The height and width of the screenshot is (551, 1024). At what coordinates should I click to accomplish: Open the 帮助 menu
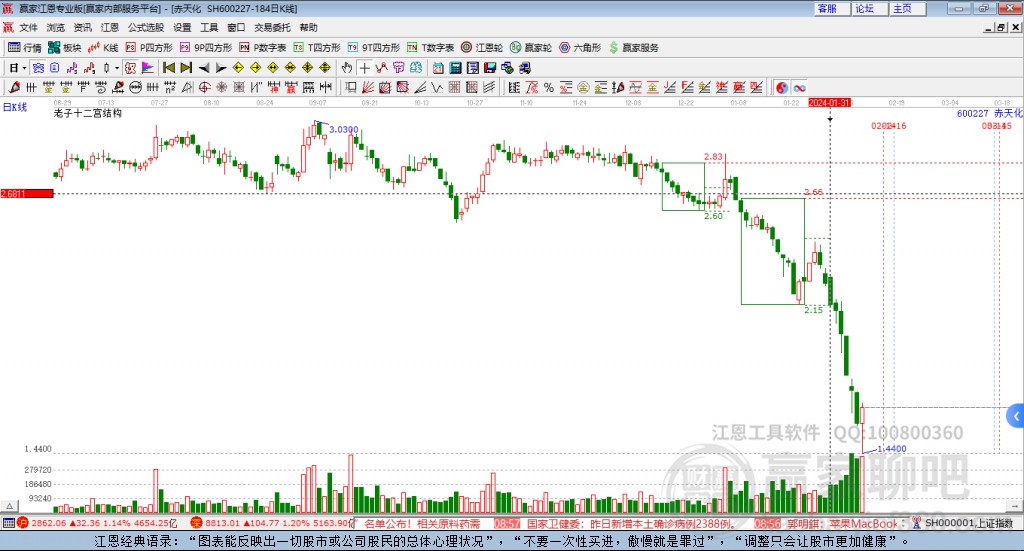point(308,27)
